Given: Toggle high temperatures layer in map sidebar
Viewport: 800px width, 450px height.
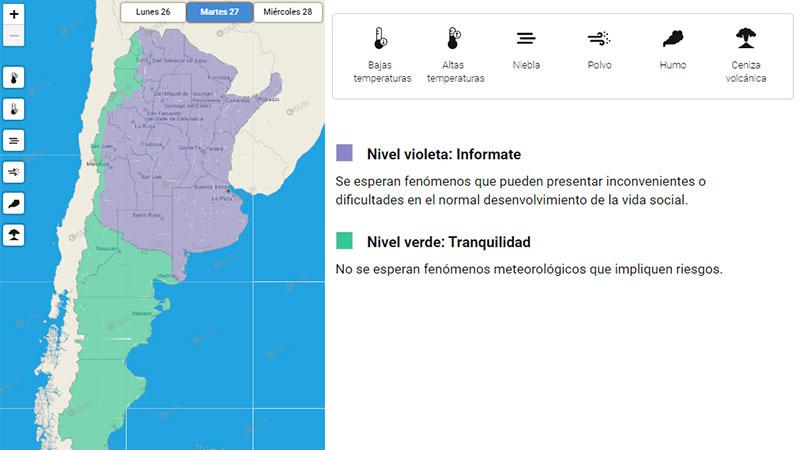Looking at the screenshot, I should (14, 109).
